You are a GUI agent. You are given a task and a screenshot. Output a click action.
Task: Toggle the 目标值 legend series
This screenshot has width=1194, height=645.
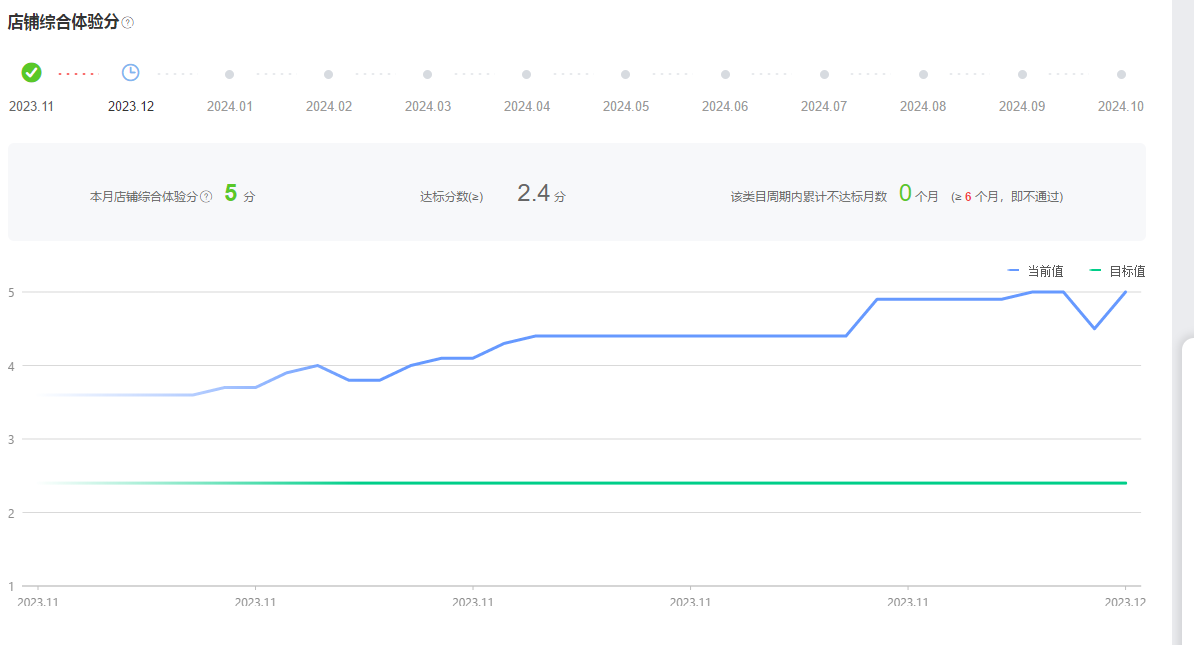pyautogui.click(x=1117, y=271)
